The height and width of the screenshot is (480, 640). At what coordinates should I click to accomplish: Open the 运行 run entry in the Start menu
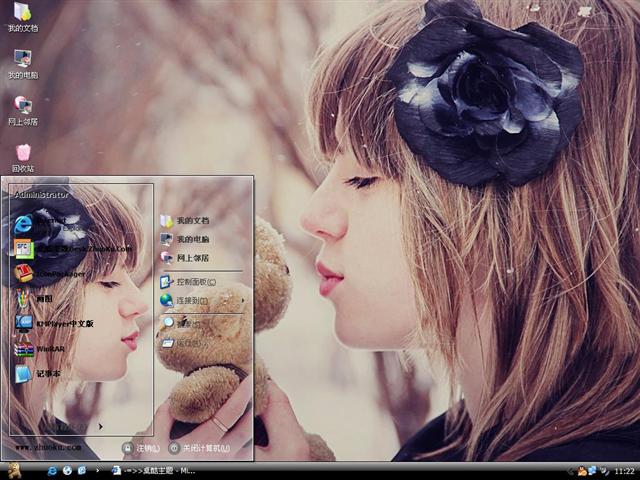coord(184,343)
